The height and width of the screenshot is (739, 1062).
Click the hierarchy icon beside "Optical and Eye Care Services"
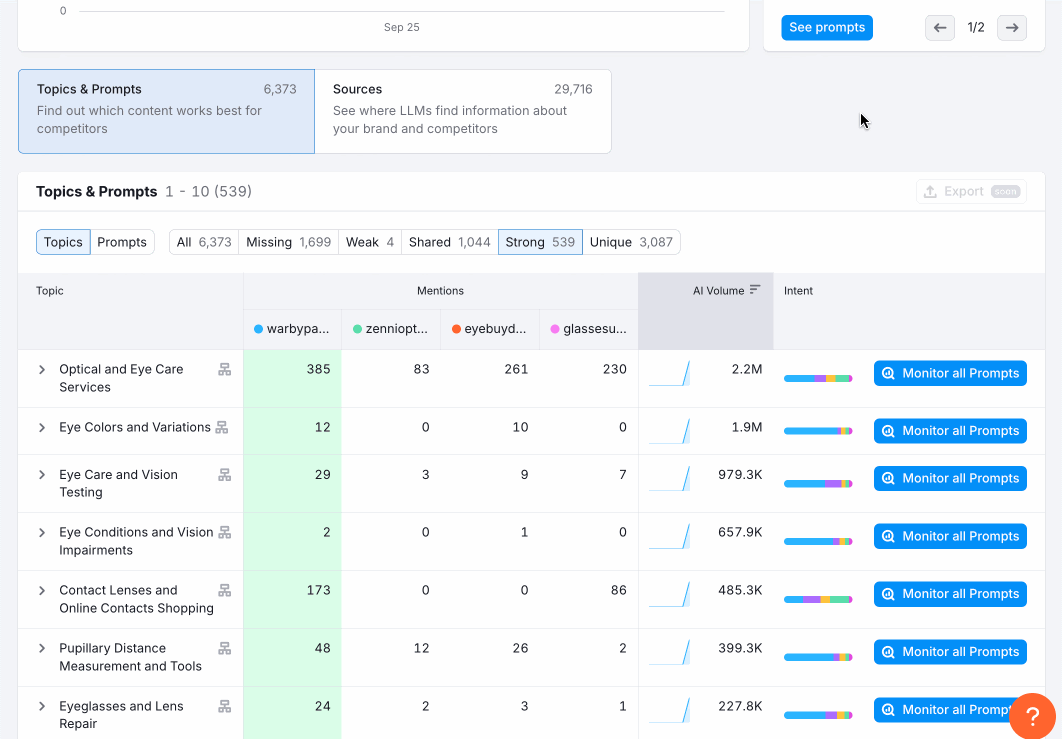(x=225, y=369)
